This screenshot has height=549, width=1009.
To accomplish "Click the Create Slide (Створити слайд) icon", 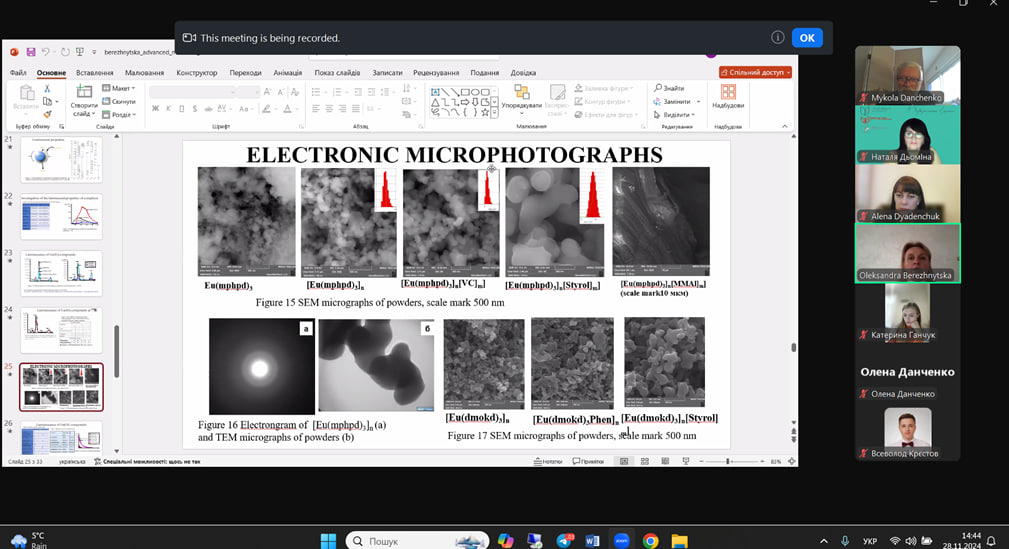I will click(x=84, y=93).
